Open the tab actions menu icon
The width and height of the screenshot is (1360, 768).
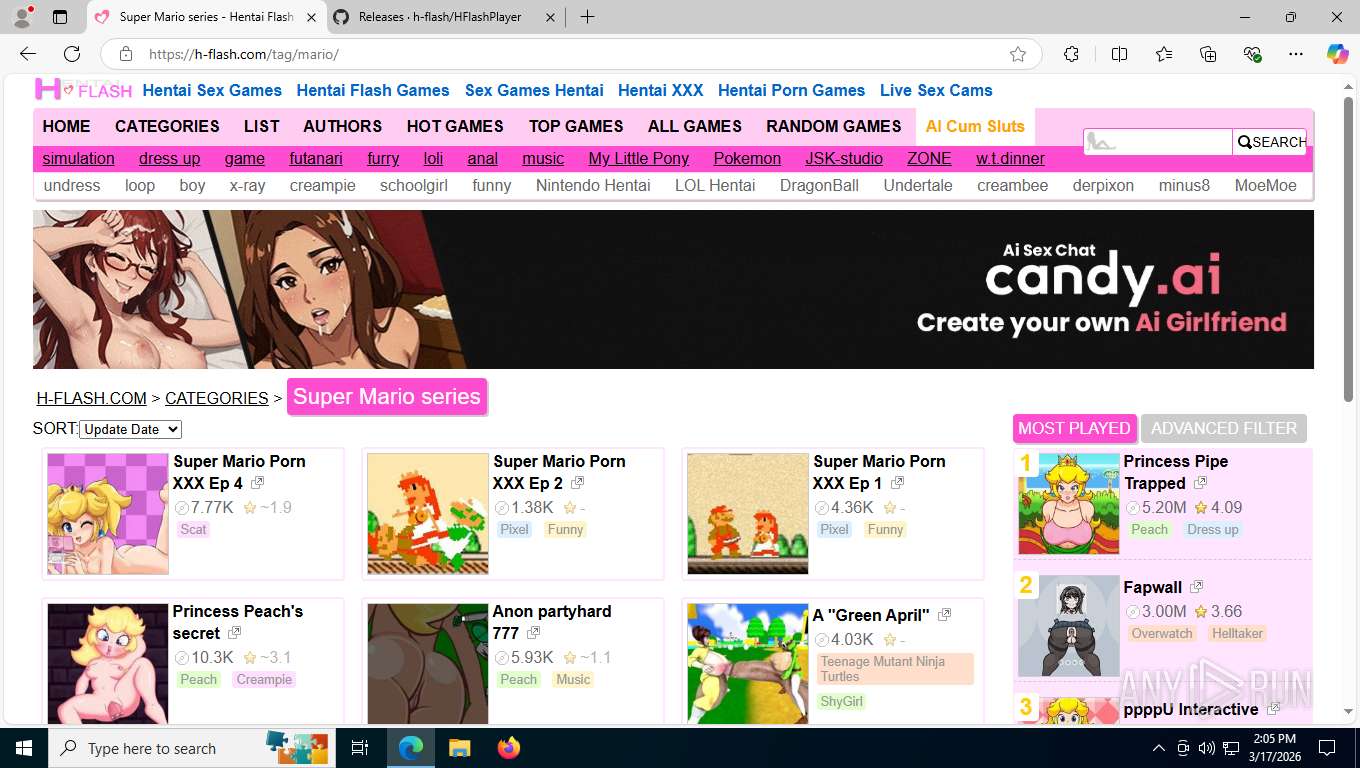tap(60, 17)
